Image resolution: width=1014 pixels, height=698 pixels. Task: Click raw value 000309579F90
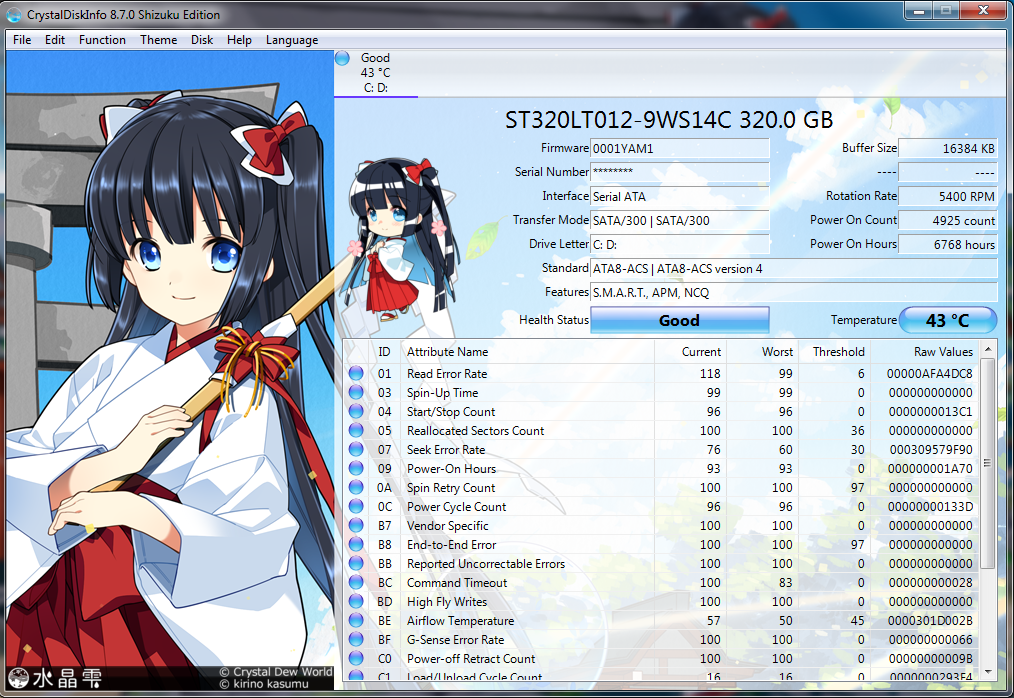tap(931, 450)
